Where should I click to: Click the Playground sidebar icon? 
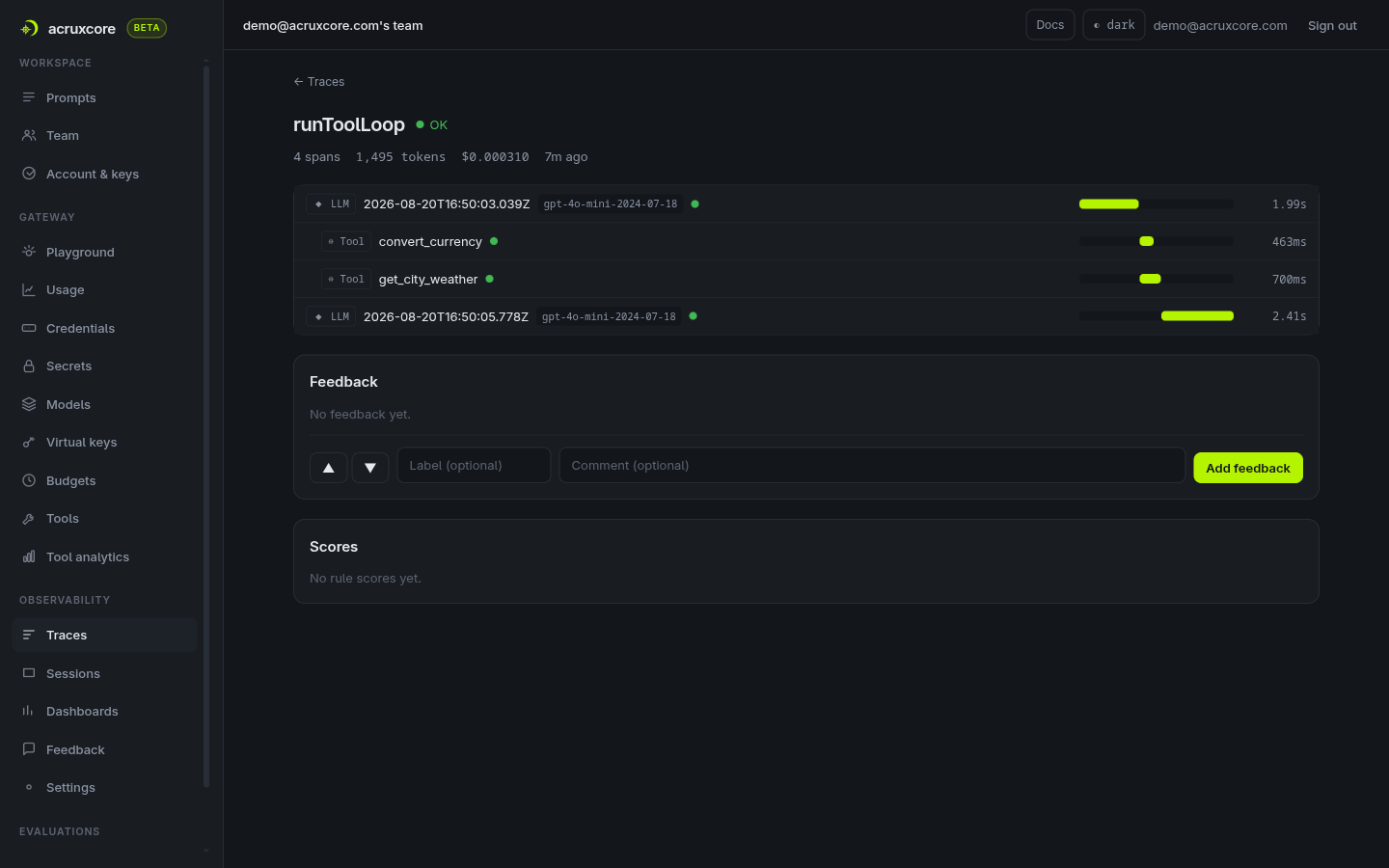click(x=29, y=252)
